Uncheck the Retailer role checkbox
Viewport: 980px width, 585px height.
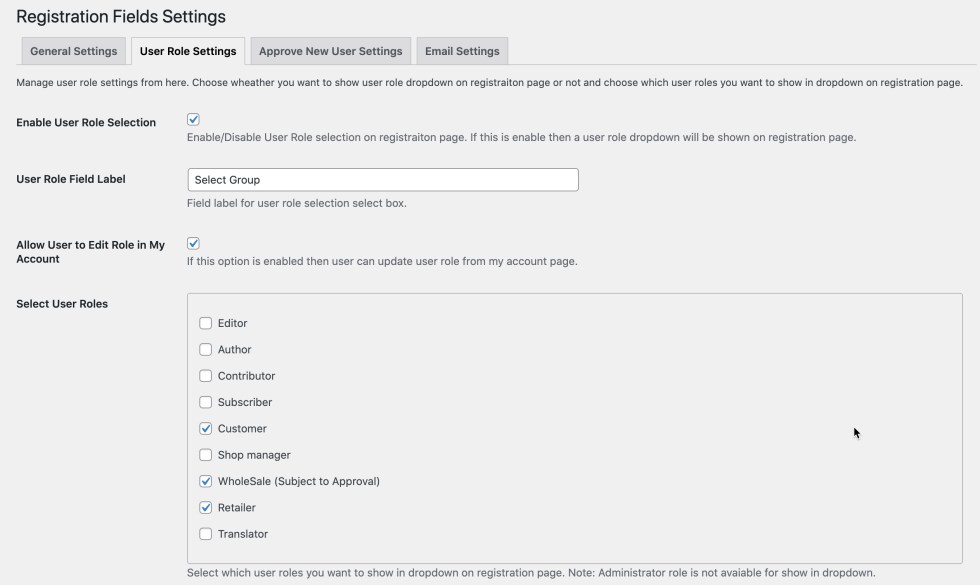pyautogui.click(x=206, y=507)
